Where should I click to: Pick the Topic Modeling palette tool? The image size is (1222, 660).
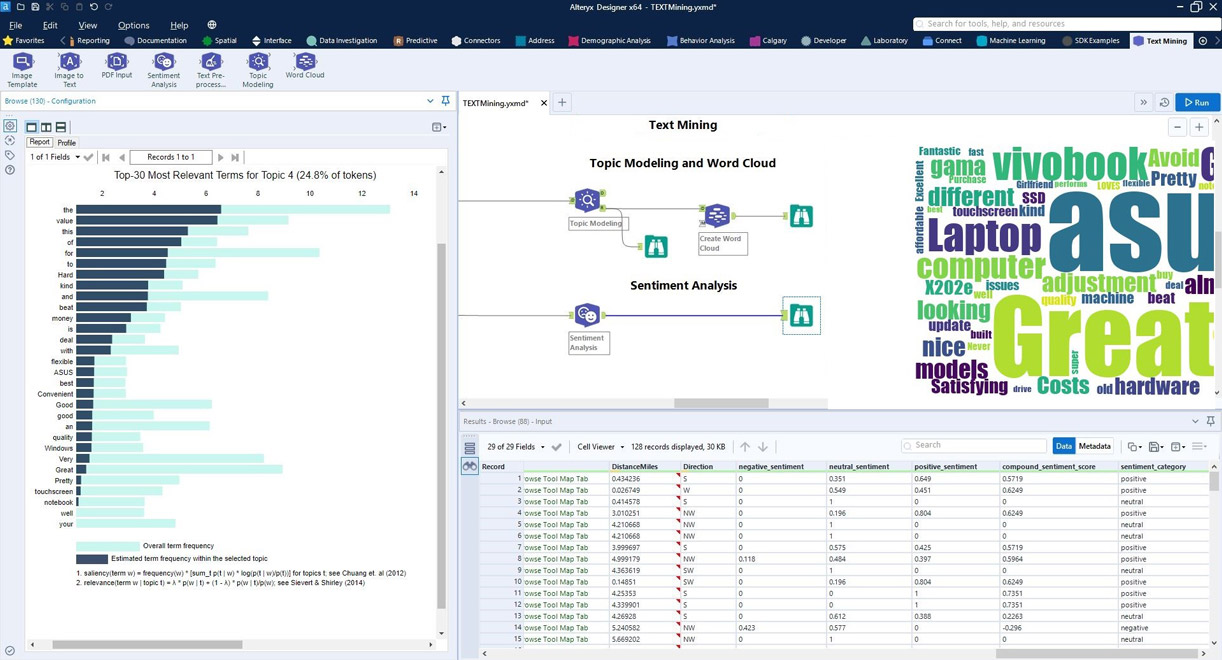click(x=258, y=70)
